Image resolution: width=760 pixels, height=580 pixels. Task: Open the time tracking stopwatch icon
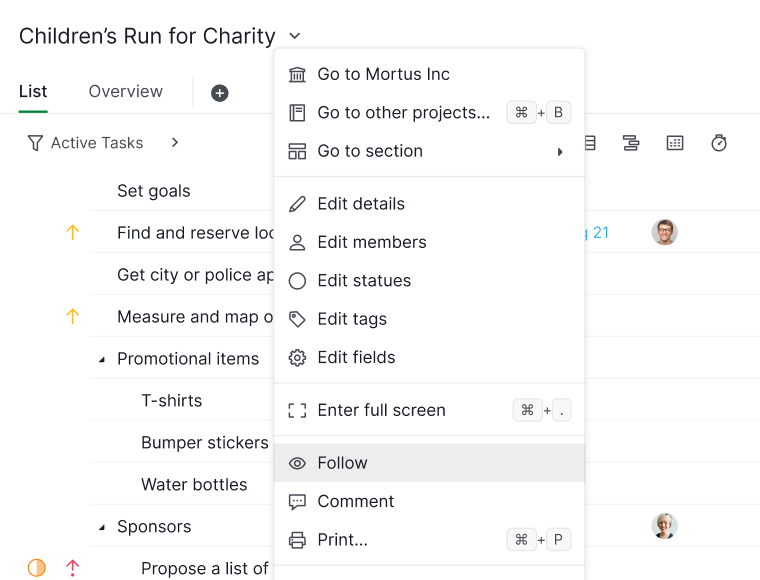(719, 143)
